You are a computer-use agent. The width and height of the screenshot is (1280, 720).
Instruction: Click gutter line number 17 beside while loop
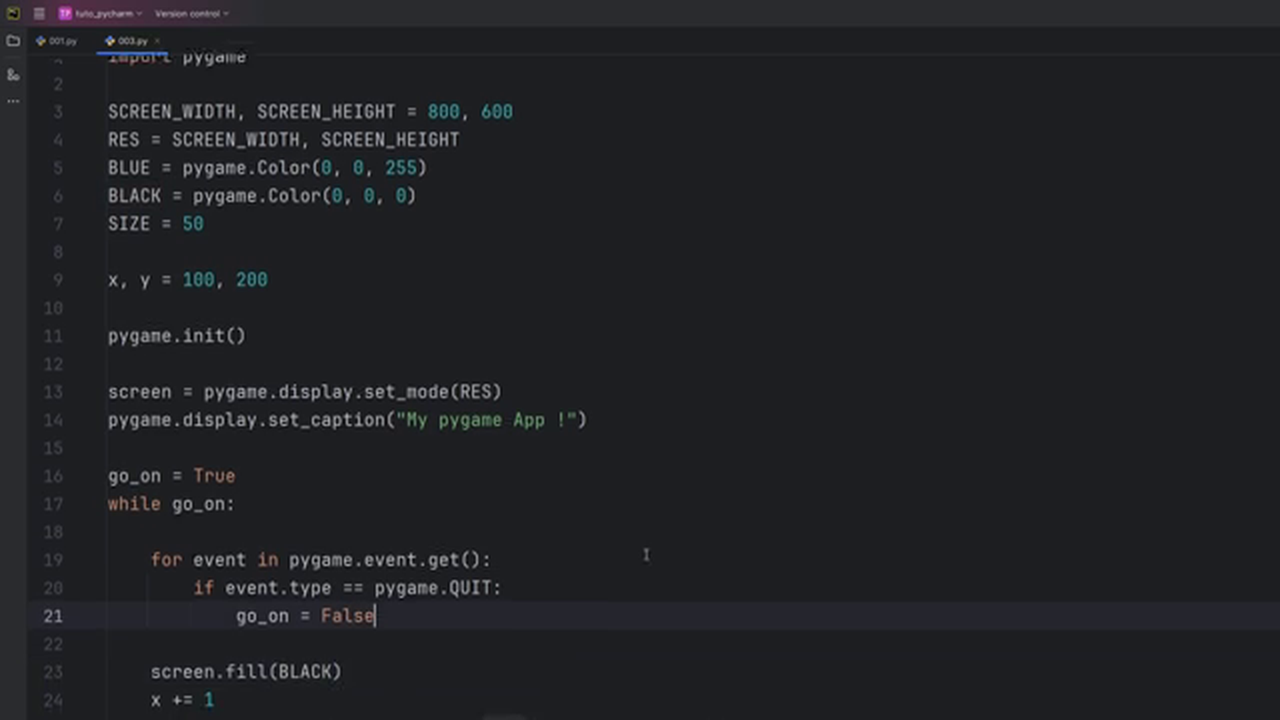(x=53, y=504)
